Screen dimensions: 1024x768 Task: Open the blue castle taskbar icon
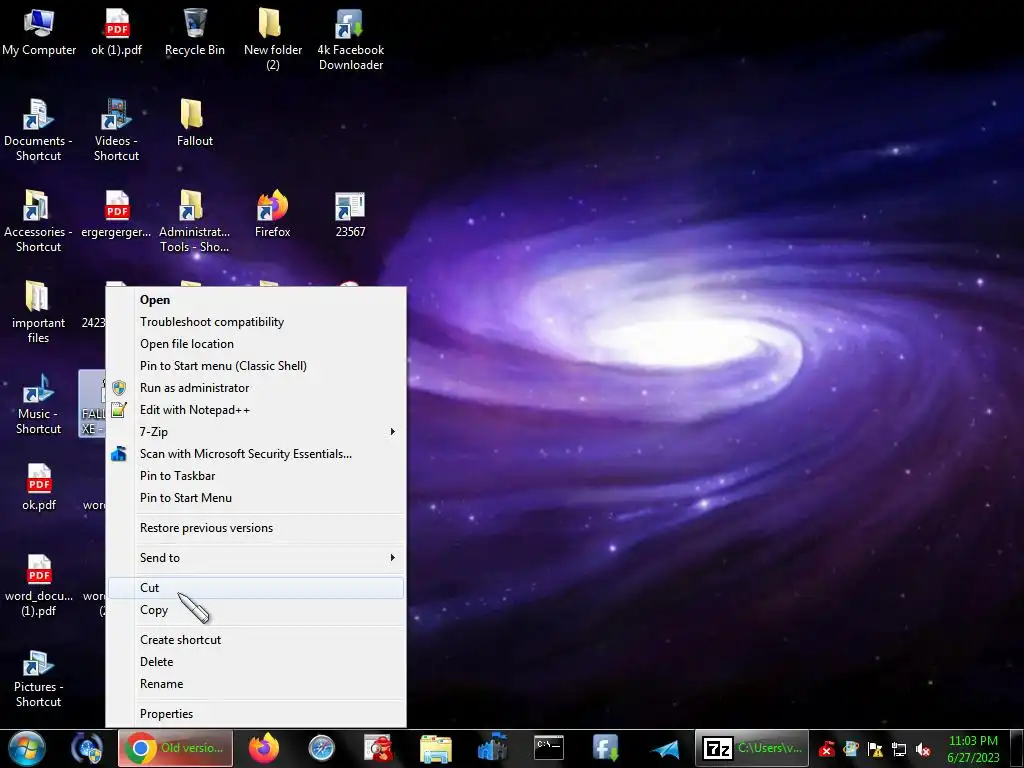coord(492,748)
